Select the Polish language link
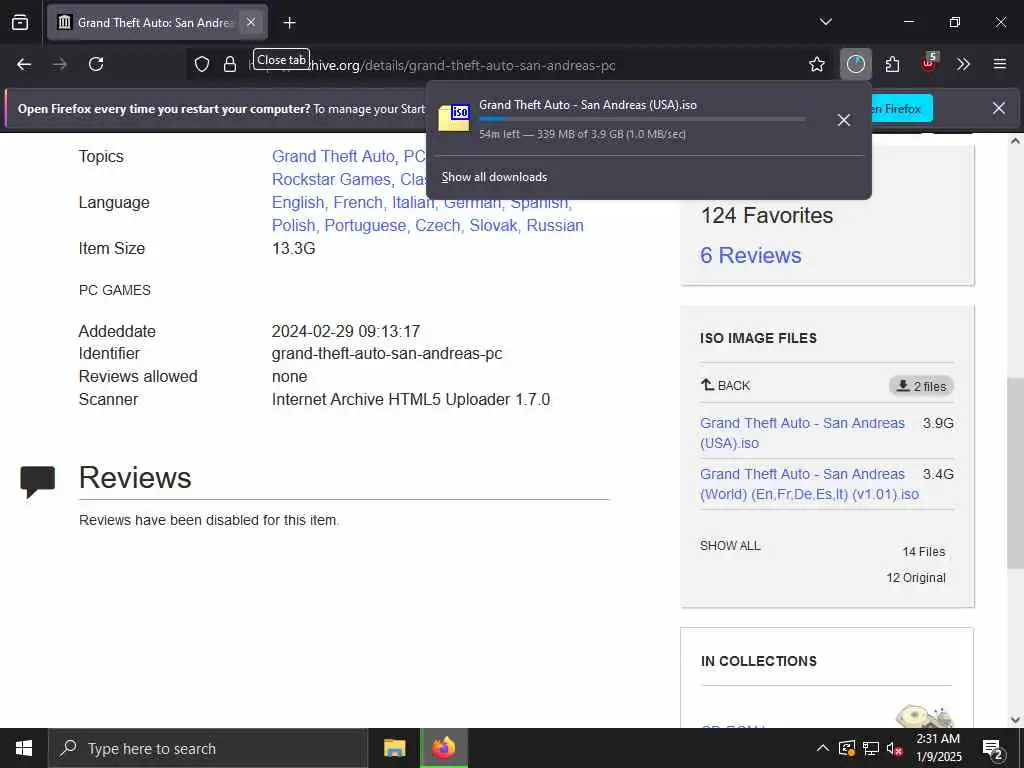This screenshot has height=768, width=1024. [x=294, y=225]
